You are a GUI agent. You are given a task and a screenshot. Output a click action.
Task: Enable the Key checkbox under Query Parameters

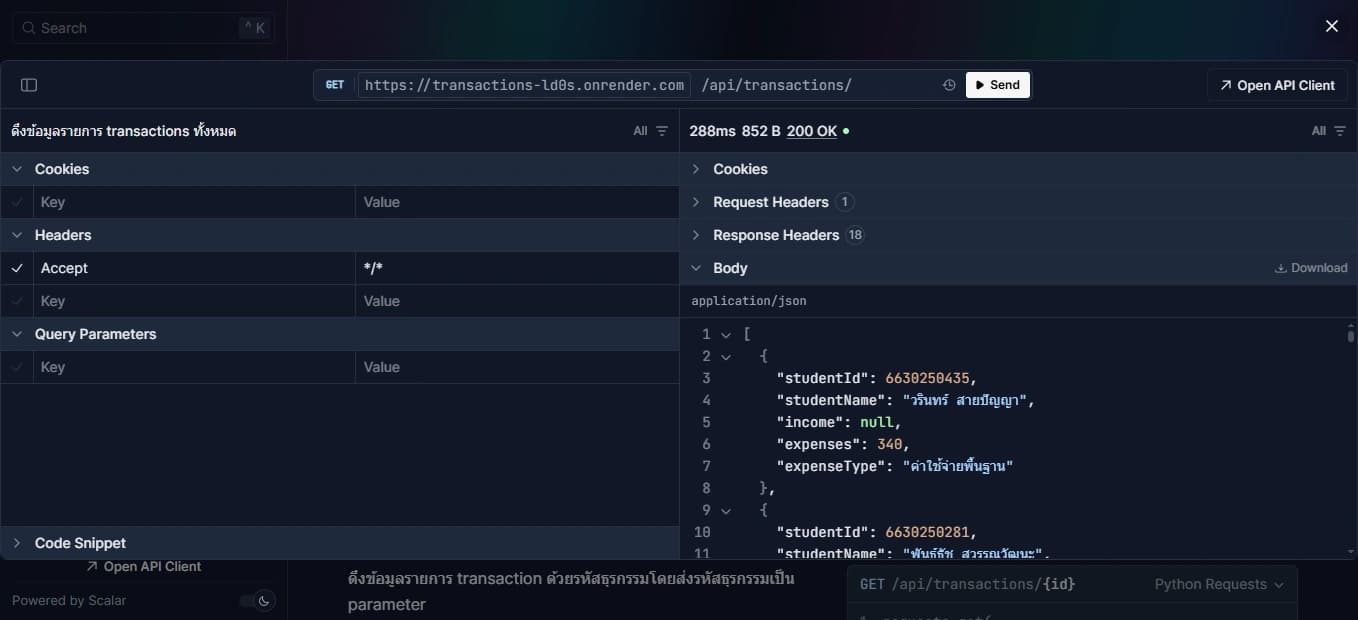tap(16, 367)
